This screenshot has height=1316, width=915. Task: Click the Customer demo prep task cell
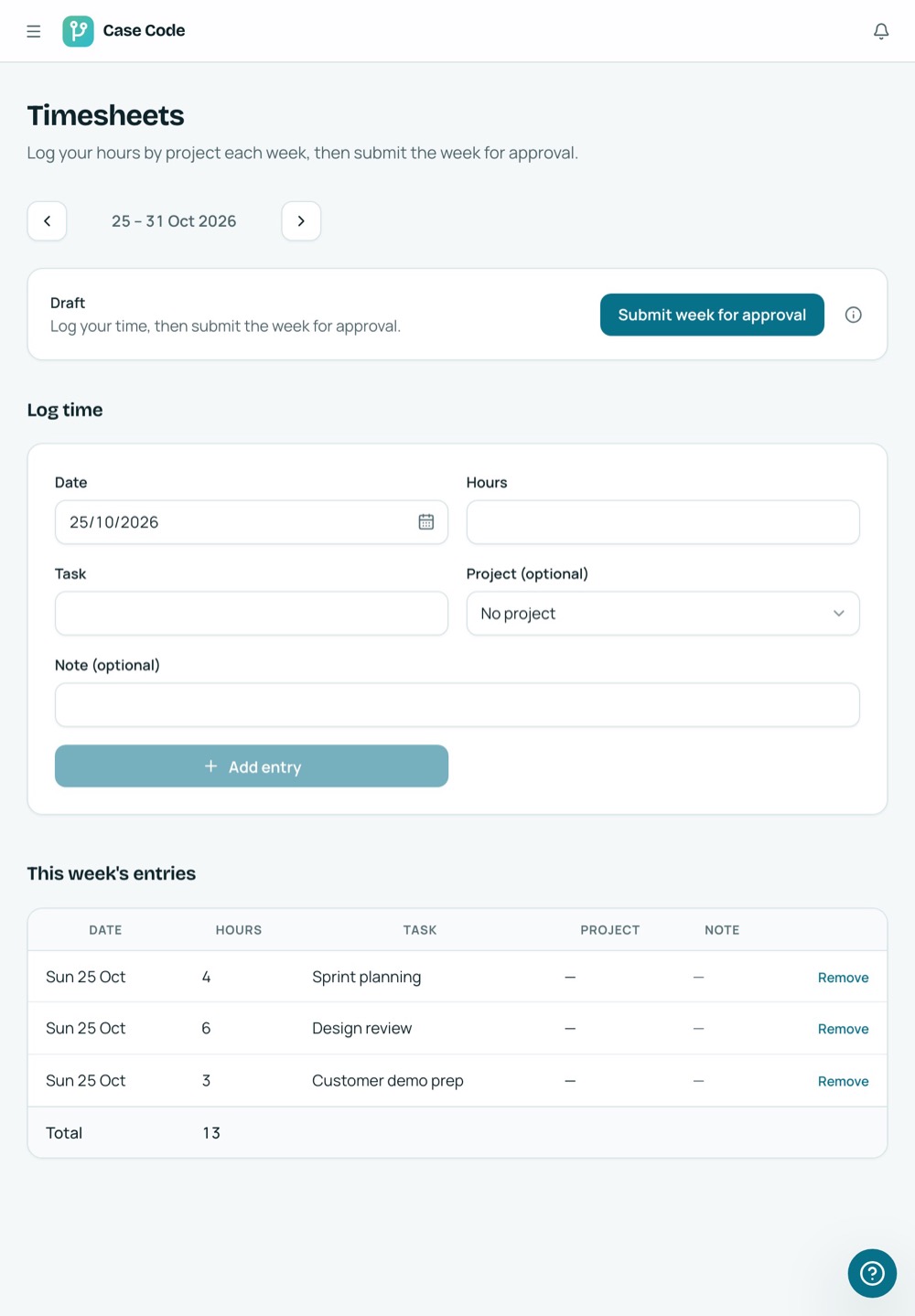tap(388, 1080)
